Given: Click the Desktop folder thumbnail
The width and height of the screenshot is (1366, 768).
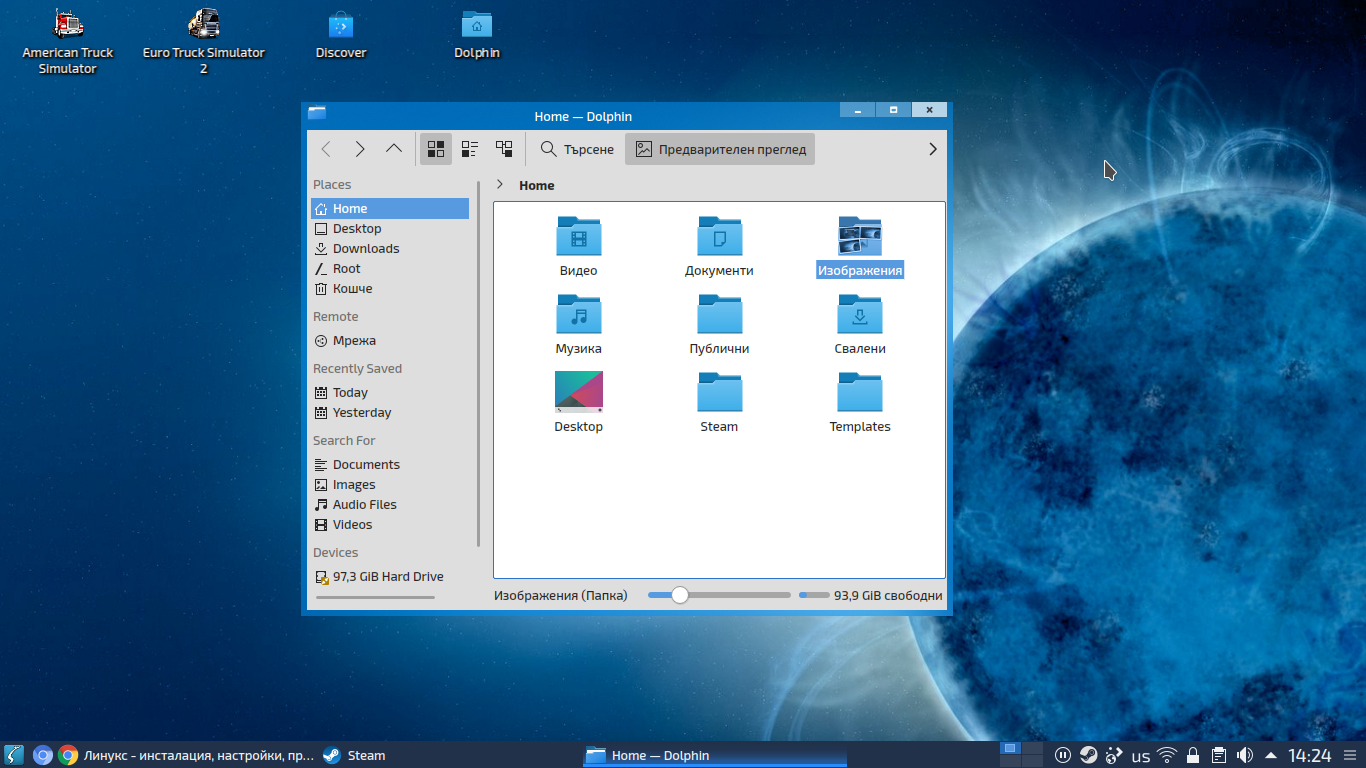Looking at the screenshot, I should coord(579,392).
